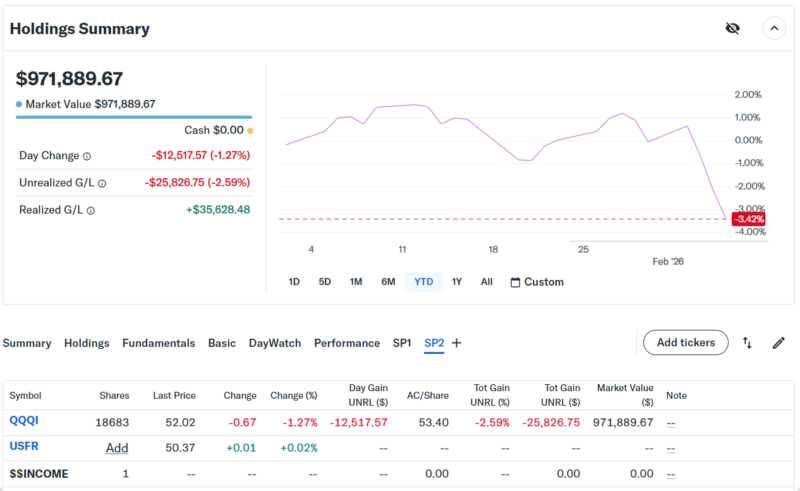Sort by Change (%) column header

click(292, 395)
